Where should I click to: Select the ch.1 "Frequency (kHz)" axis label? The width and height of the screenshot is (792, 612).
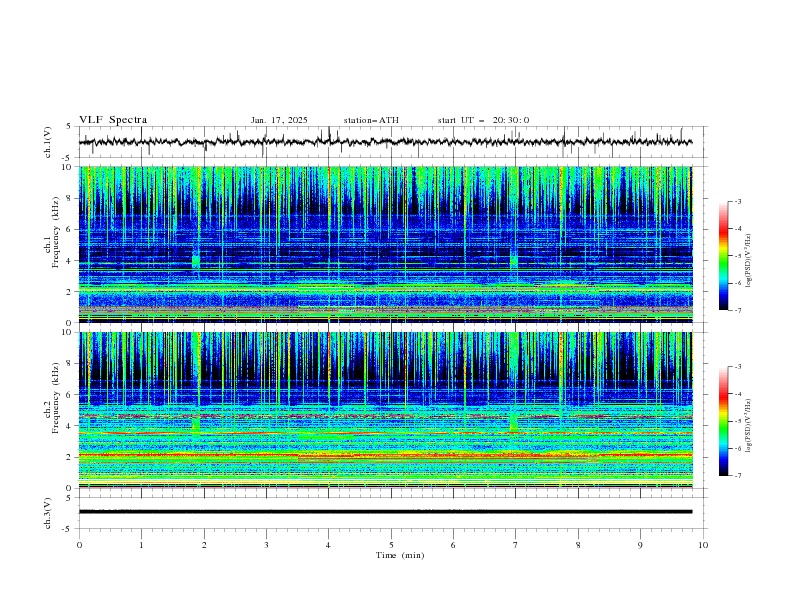[56, 232]
